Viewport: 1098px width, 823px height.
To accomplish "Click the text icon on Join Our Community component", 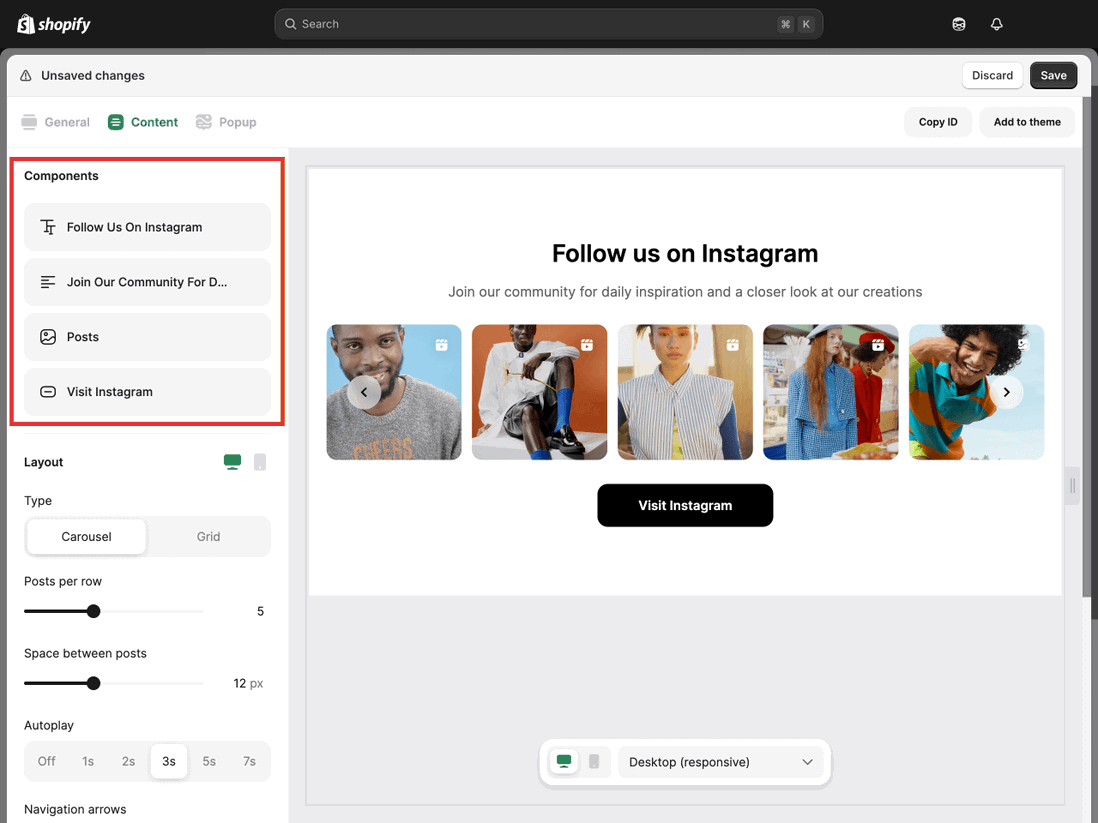I will click(47, 282).
